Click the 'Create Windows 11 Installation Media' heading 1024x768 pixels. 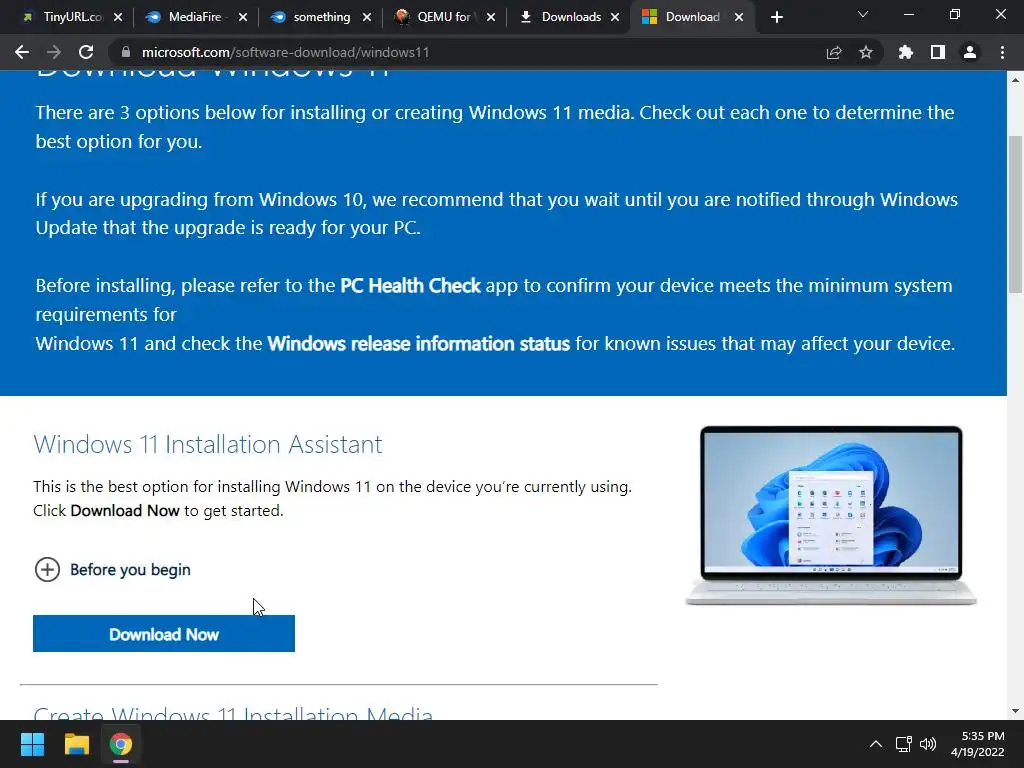tap(233, 713)
